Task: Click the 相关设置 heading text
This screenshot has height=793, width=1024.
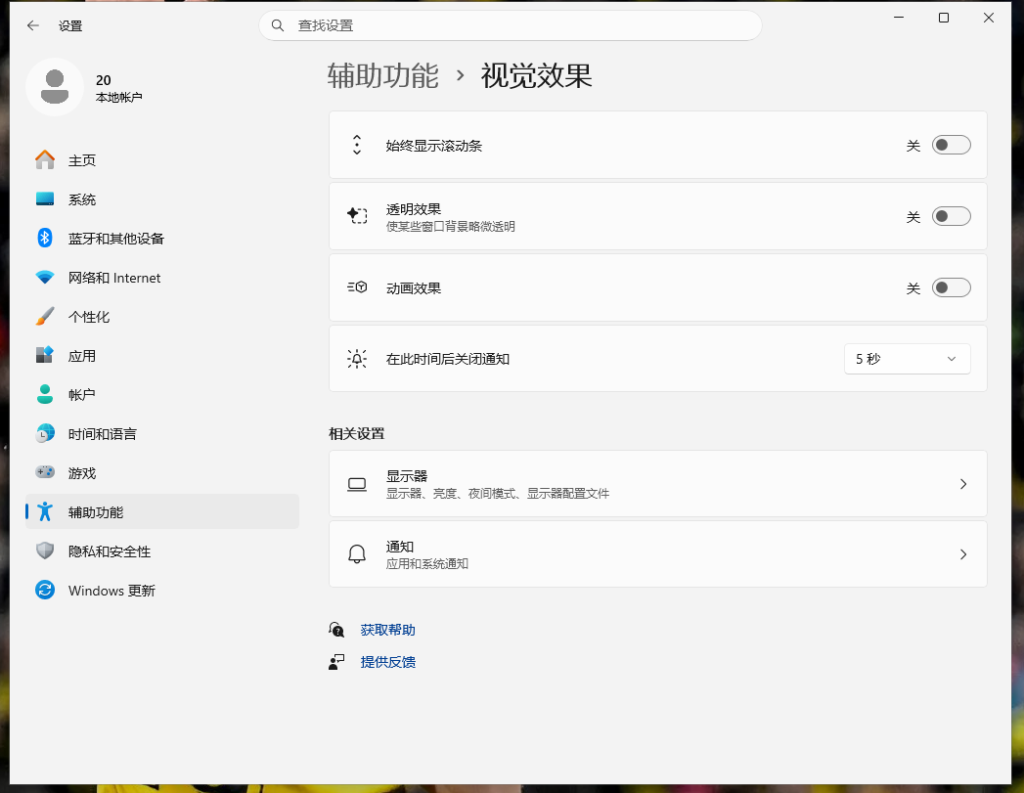Action: point(357,434)
